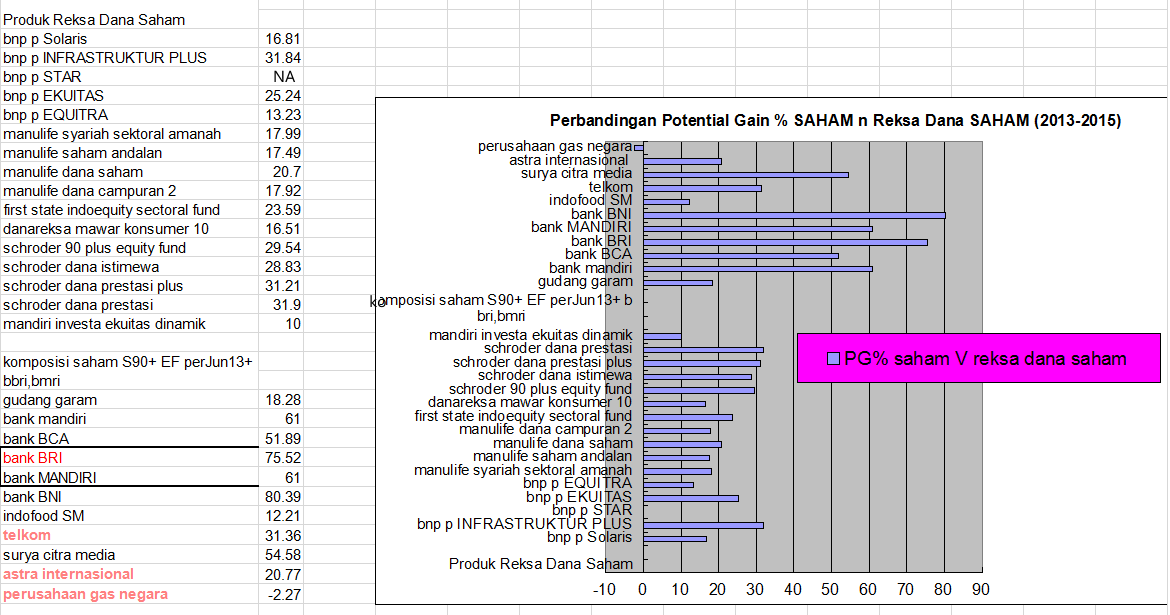Image resolution: width=1170 pixels, height=615 pixels.
Task: Select the value 20.77
Action: 281,575
